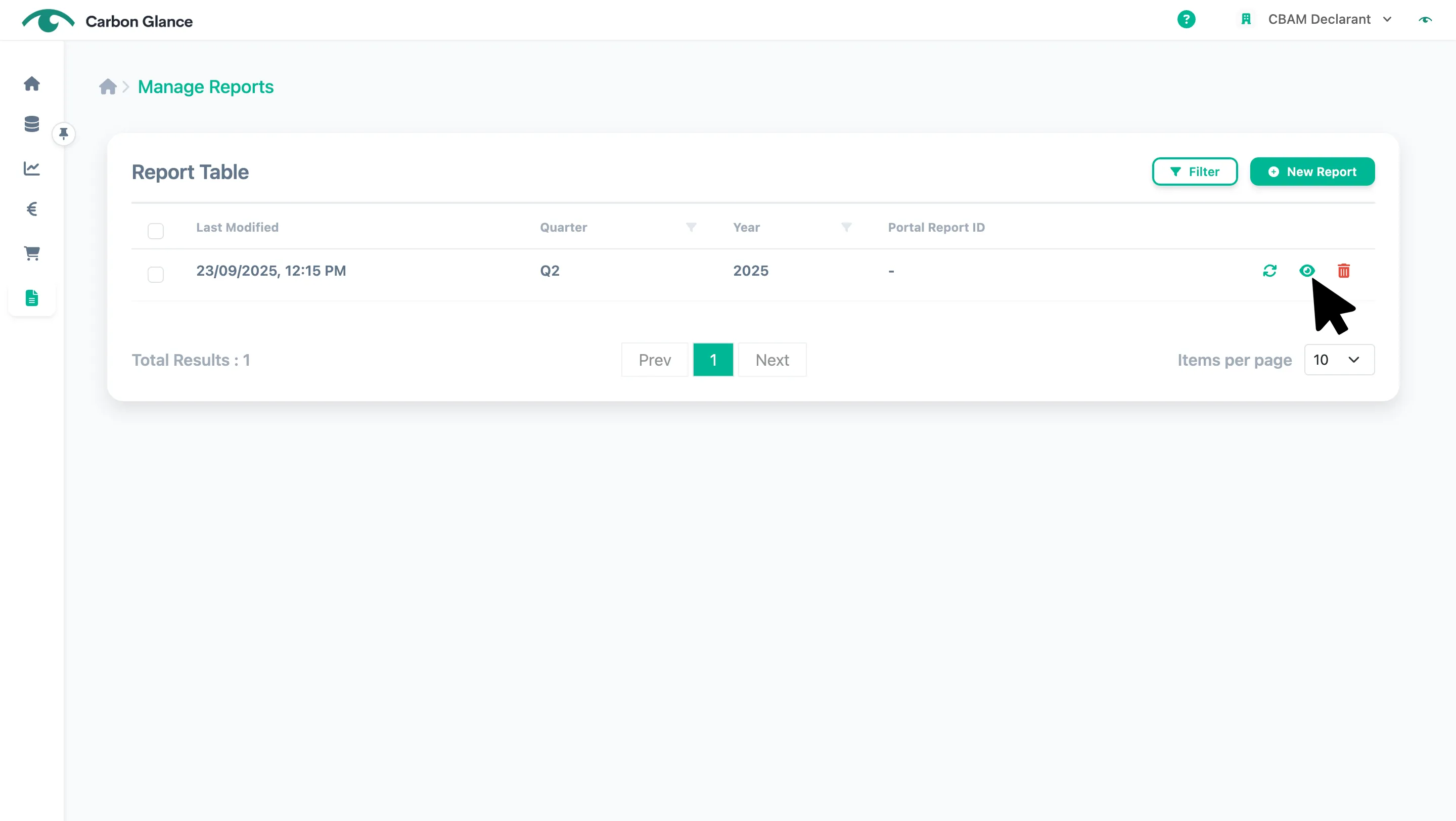Open the help question mark icon
The height and width of the screenshot is (821, 1456).
(1186, 19)
